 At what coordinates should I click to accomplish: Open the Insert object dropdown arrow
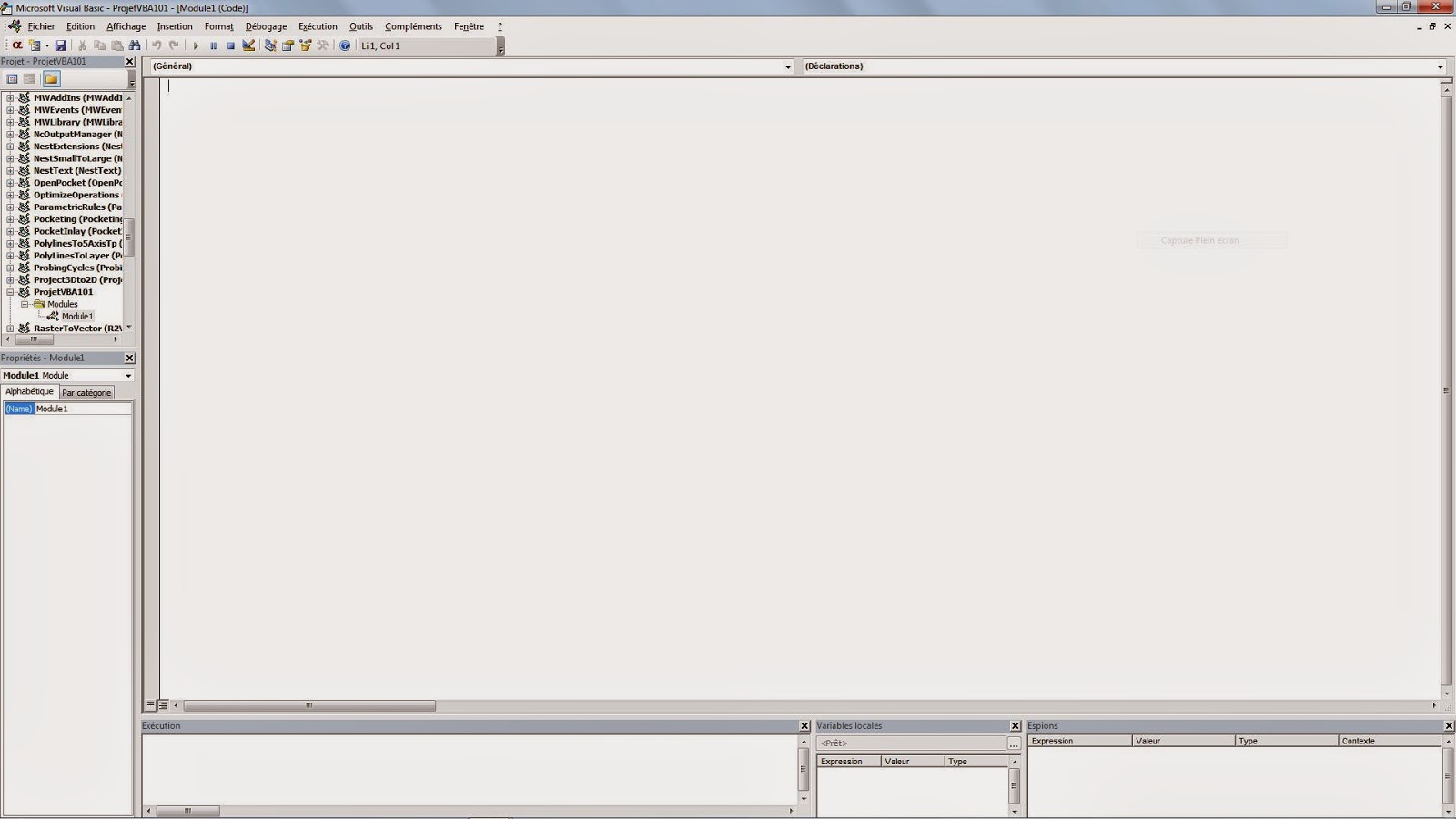pos(46,45)
